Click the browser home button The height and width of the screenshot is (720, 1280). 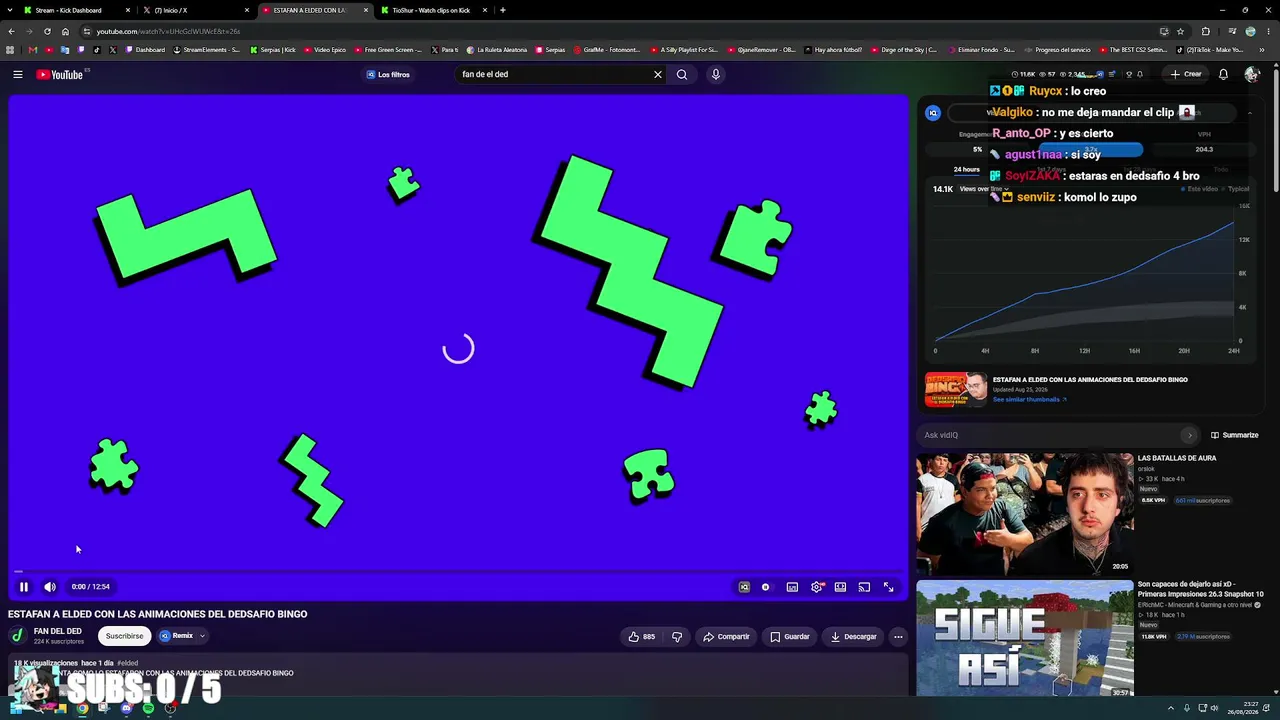click(x=66, y=31)
